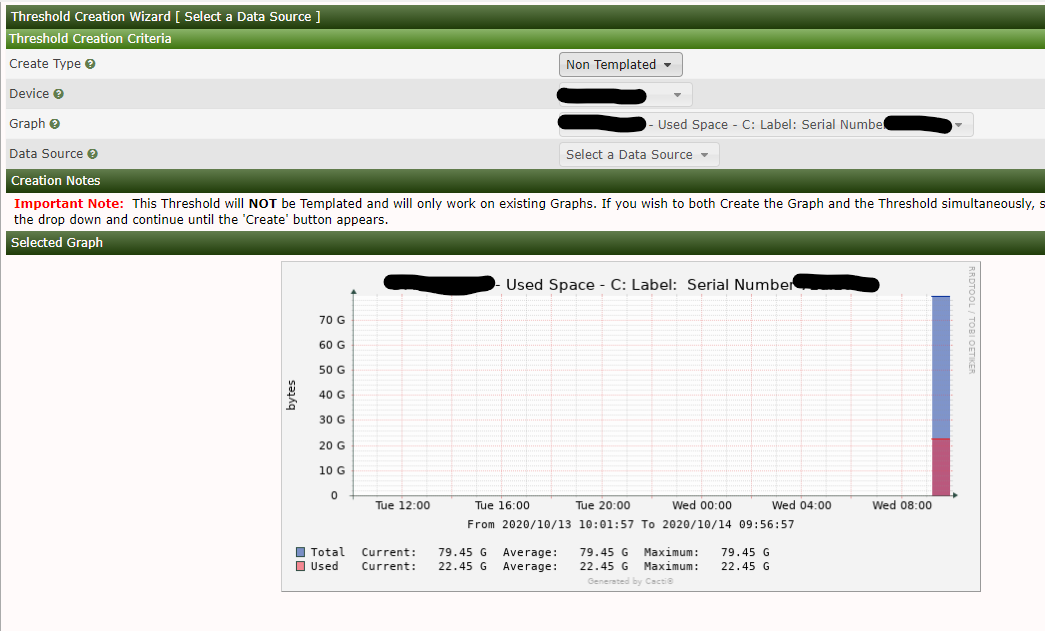Viewport: 1045px width, 631px height.
Task: Click the Generated by Cacti footer text
Action: [x=630, y=582]
